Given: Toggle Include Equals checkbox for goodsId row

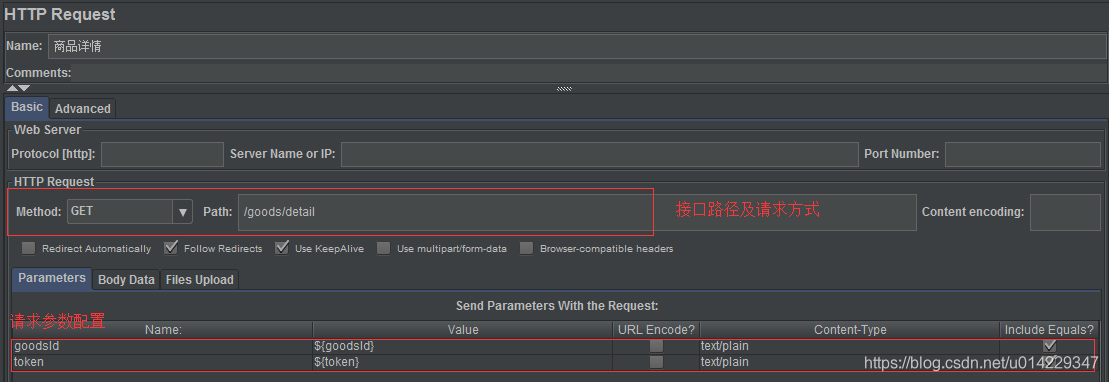Looking at the screenshot, I should pyautogui.click(x=1050, y=346).
